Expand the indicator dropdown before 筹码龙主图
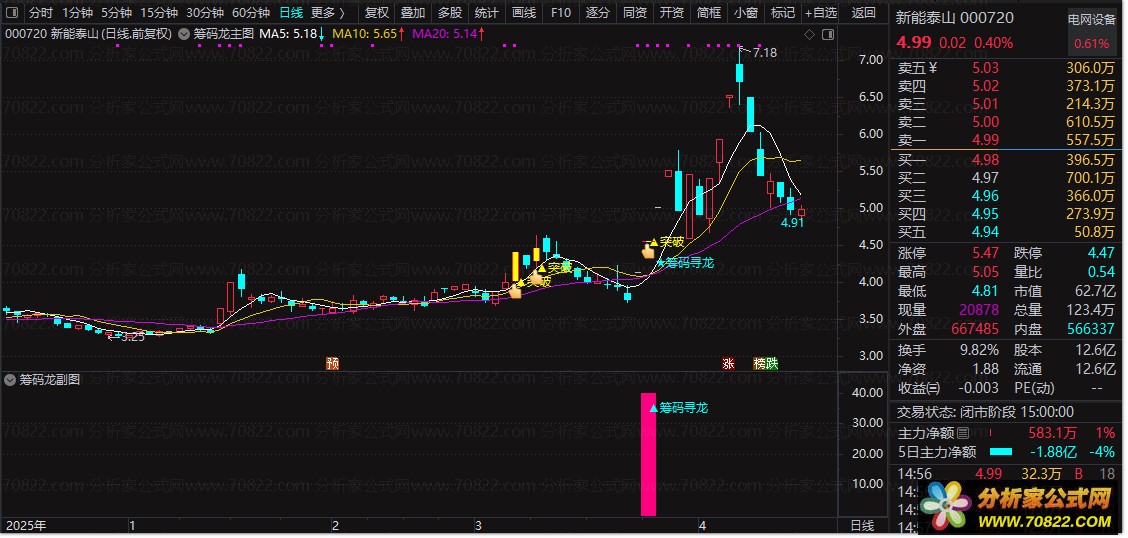Screen dimensions: 1128x538 coord(184,33)
